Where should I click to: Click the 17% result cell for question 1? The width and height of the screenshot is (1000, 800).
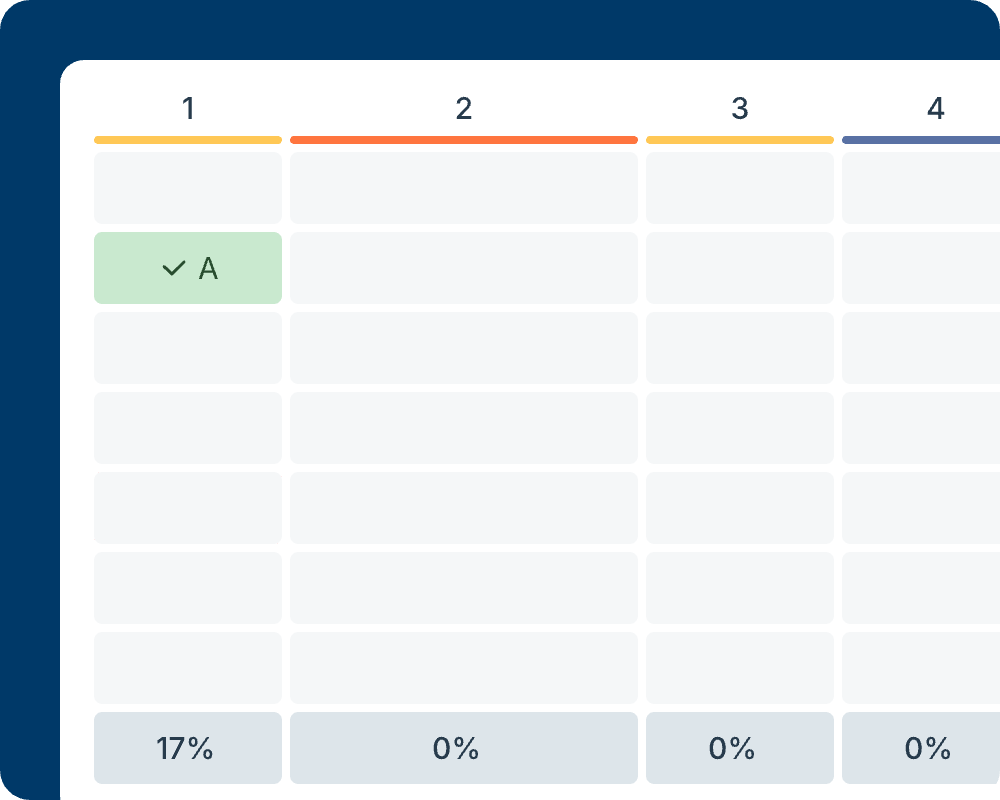tap(188, 747)
